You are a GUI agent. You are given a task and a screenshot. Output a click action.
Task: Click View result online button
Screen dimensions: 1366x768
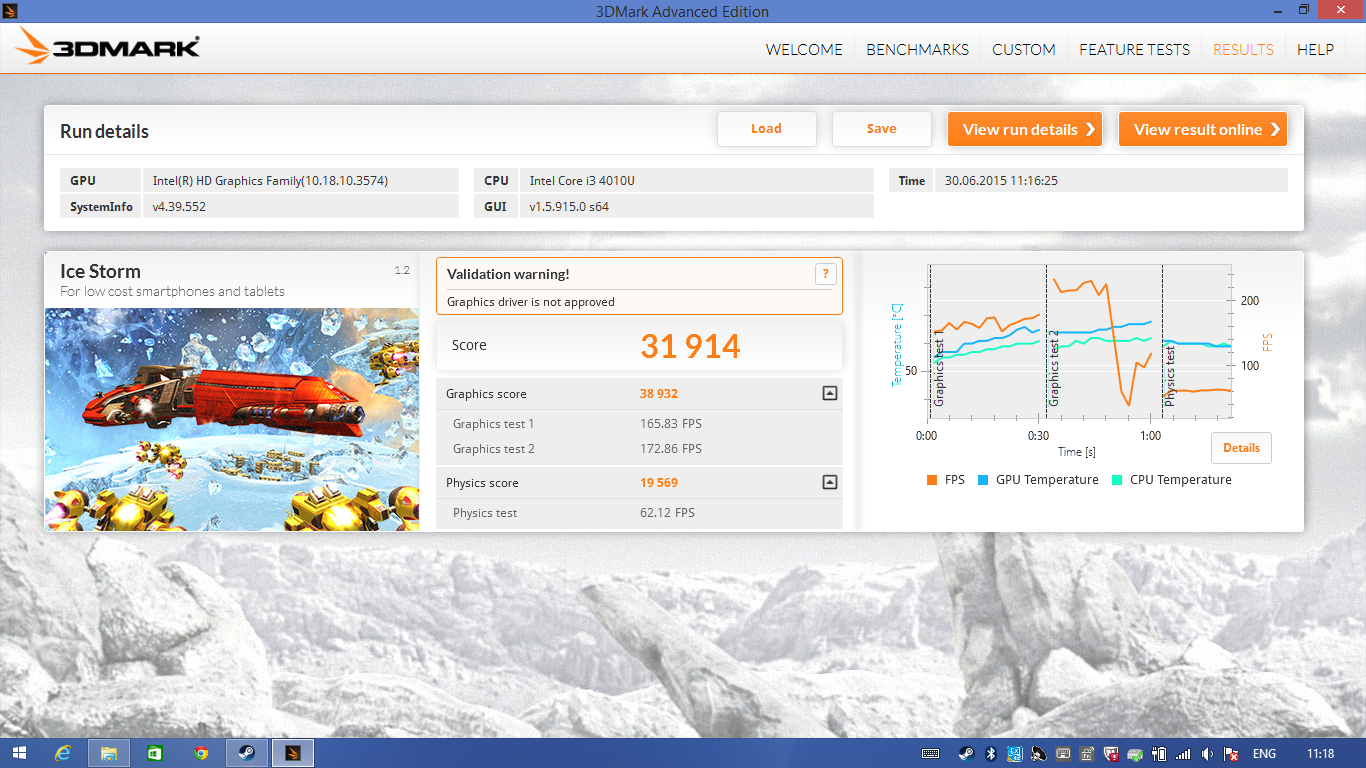pyautogui.click(x=1203, y=129)
